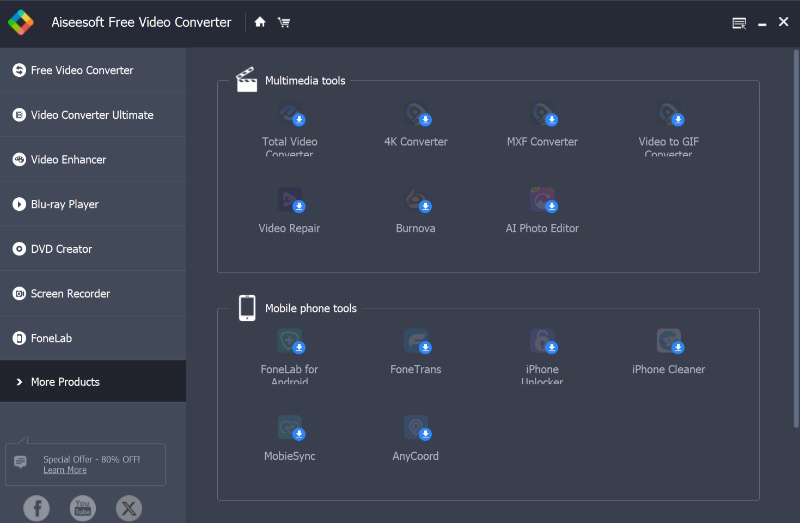Open the Facebook social button
This screenshot has height=523, width=800.
[36, 508]
